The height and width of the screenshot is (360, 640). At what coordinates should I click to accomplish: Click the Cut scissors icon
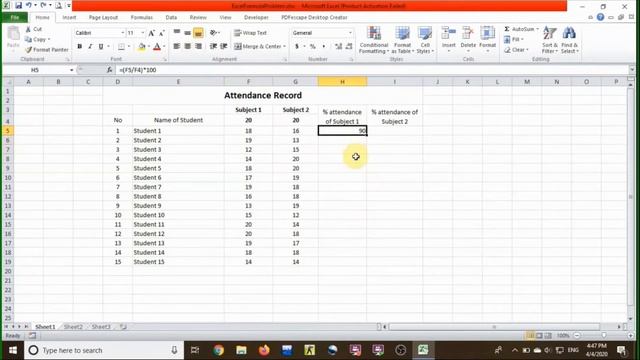pos(28,29)
